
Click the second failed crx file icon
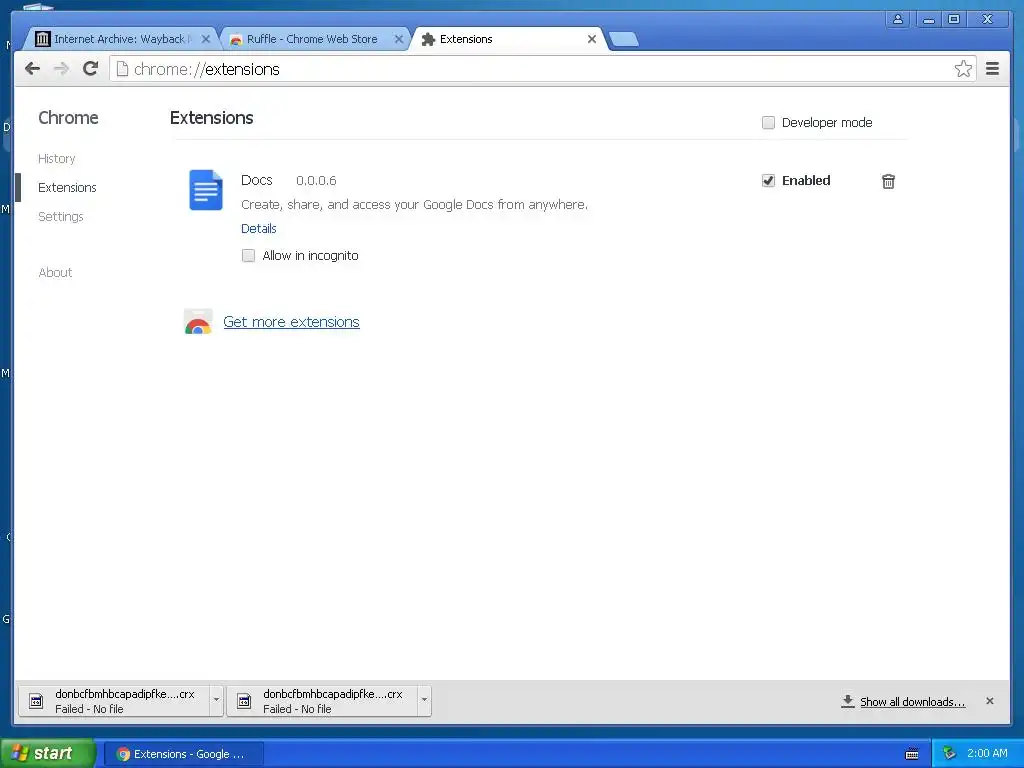pos(244,701)
